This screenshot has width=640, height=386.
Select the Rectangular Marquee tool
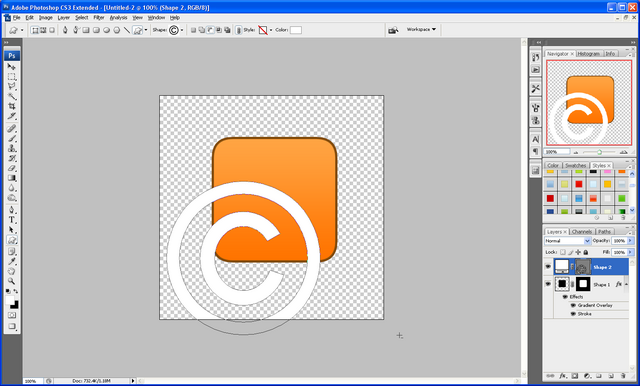[x=12, y=77]
